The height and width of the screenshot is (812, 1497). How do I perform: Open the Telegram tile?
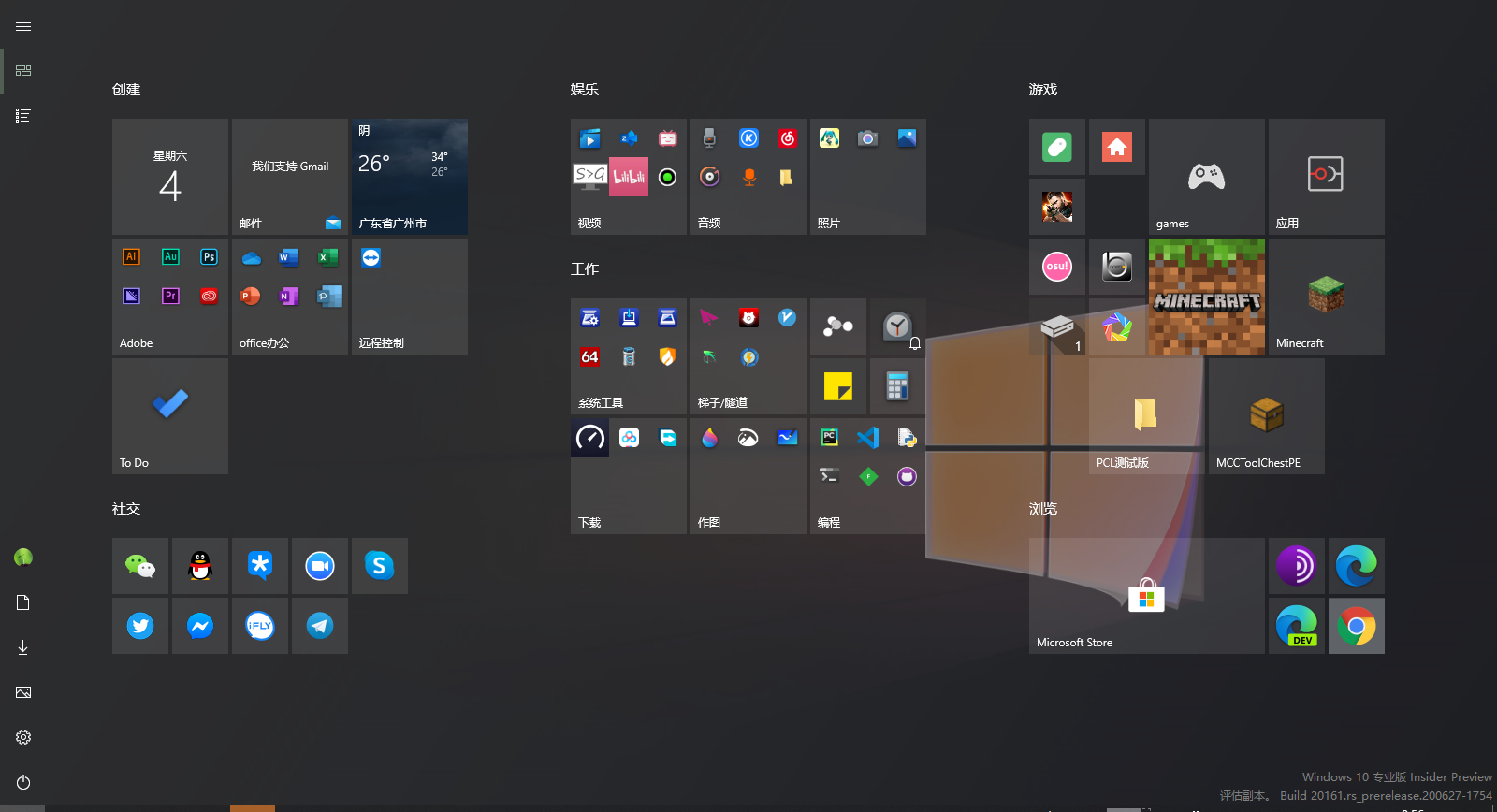320,626
